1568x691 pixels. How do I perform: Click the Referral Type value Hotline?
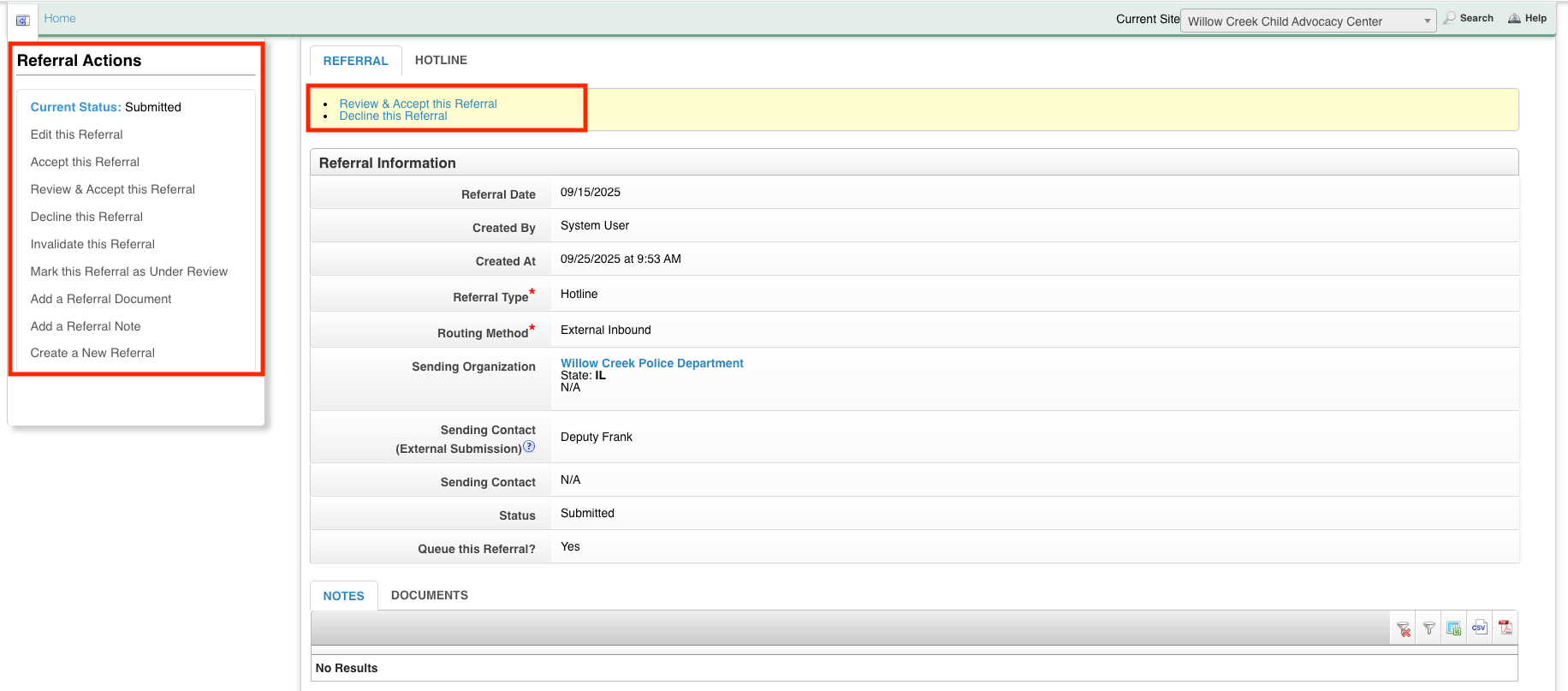(579, 294)
